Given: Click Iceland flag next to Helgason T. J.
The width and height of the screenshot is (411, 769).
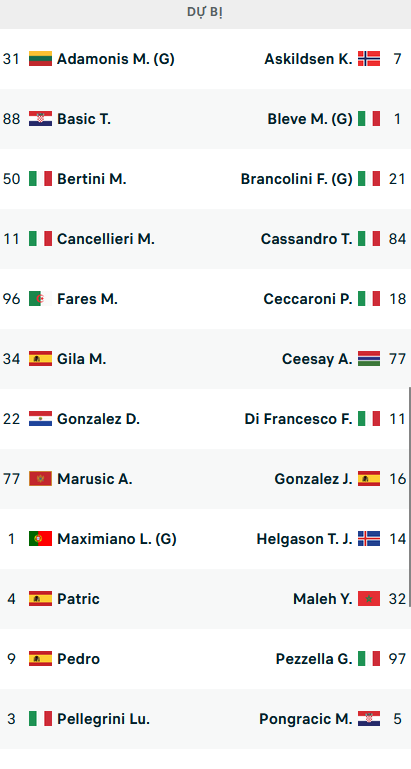Looking at the screenshot, I should [x=369, y=539].
